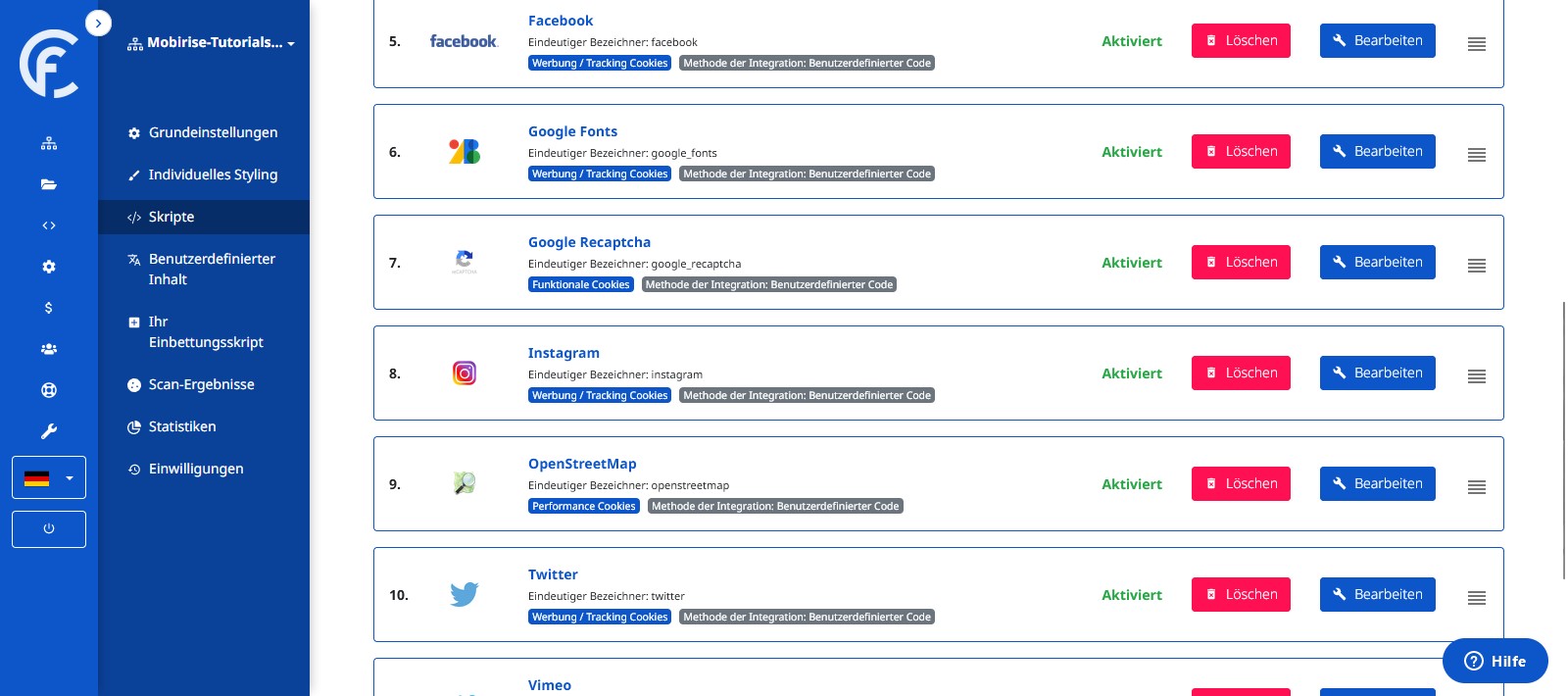
Task: Expand the Mobirise-Tutorials project dropdown
Action: point(212,43)
